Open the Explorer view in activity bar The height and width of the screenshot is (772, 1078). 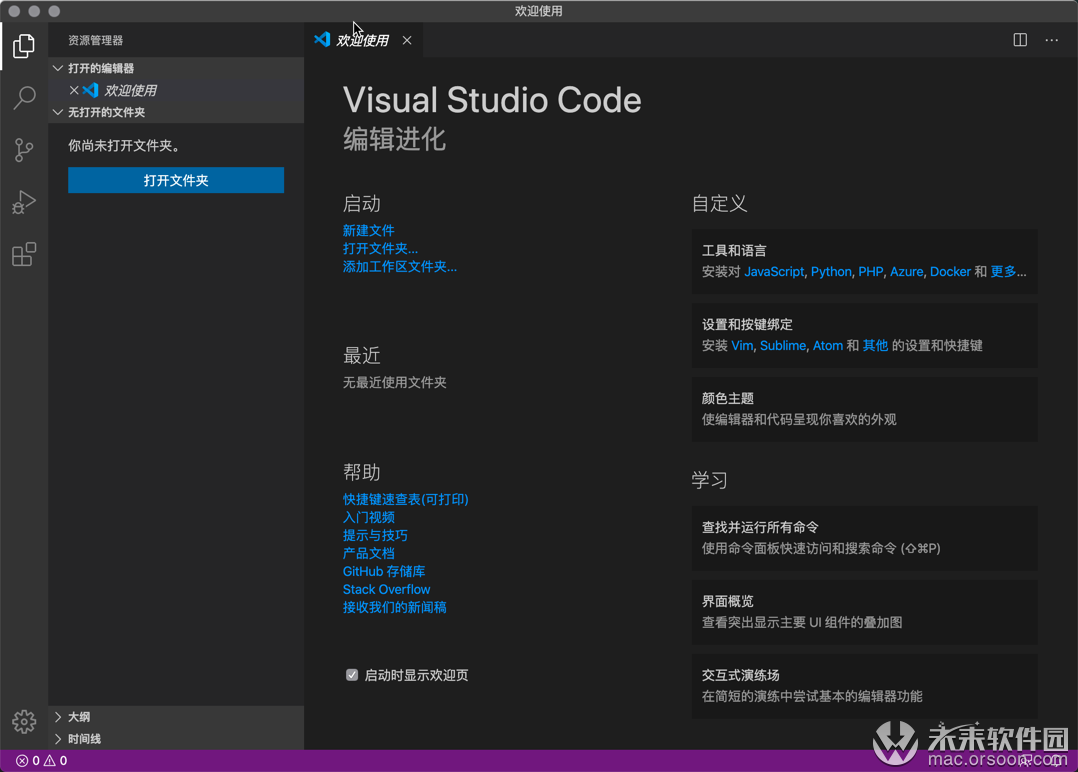coord(24,46)
